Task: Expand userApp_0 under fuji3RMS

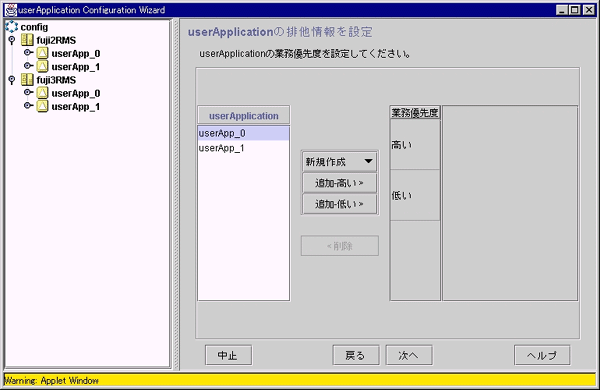Action: 28,92
